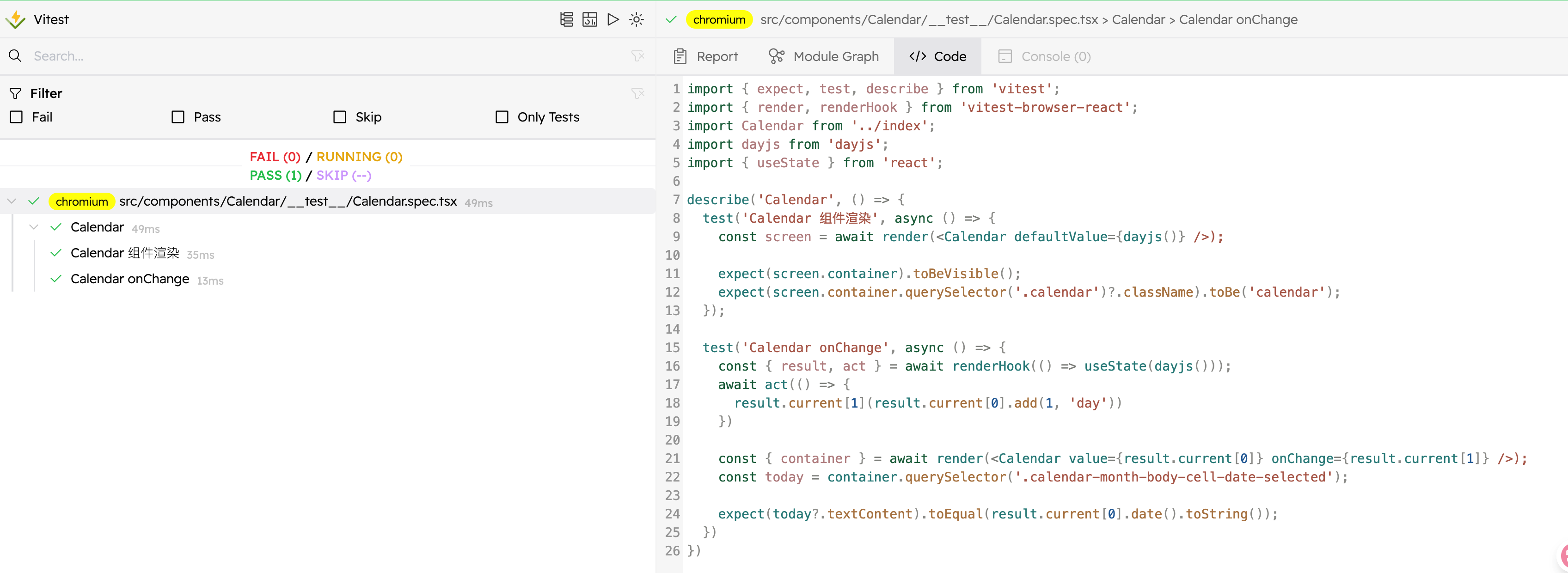
Task: Select the Calendar onChange test
Action: (129, 279)
